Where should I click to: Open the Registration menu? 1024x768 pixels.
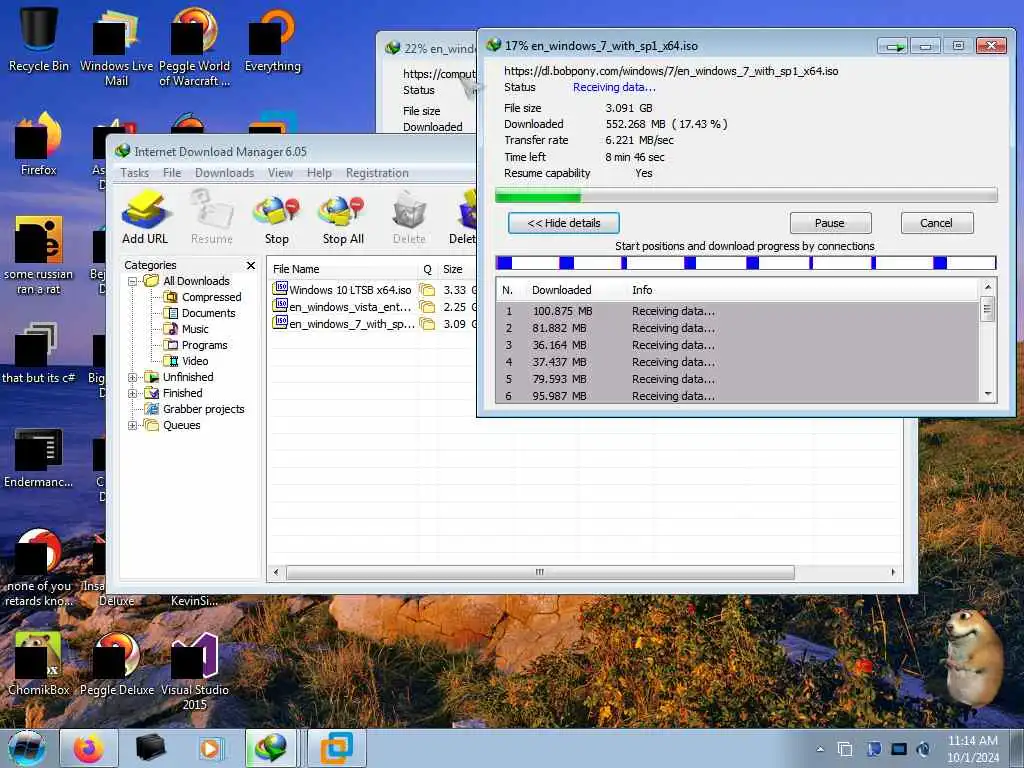(x=377, y=173)
